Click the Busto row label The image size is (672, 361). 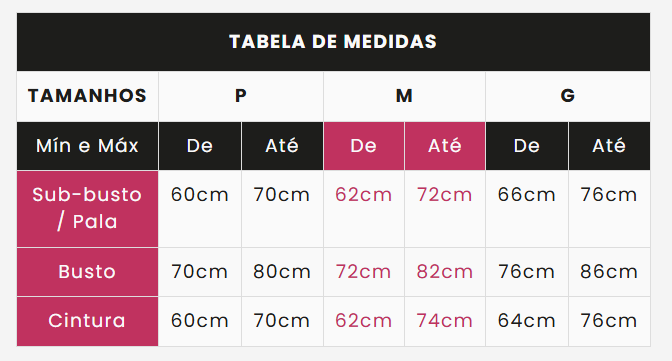(x=87, y=272)
